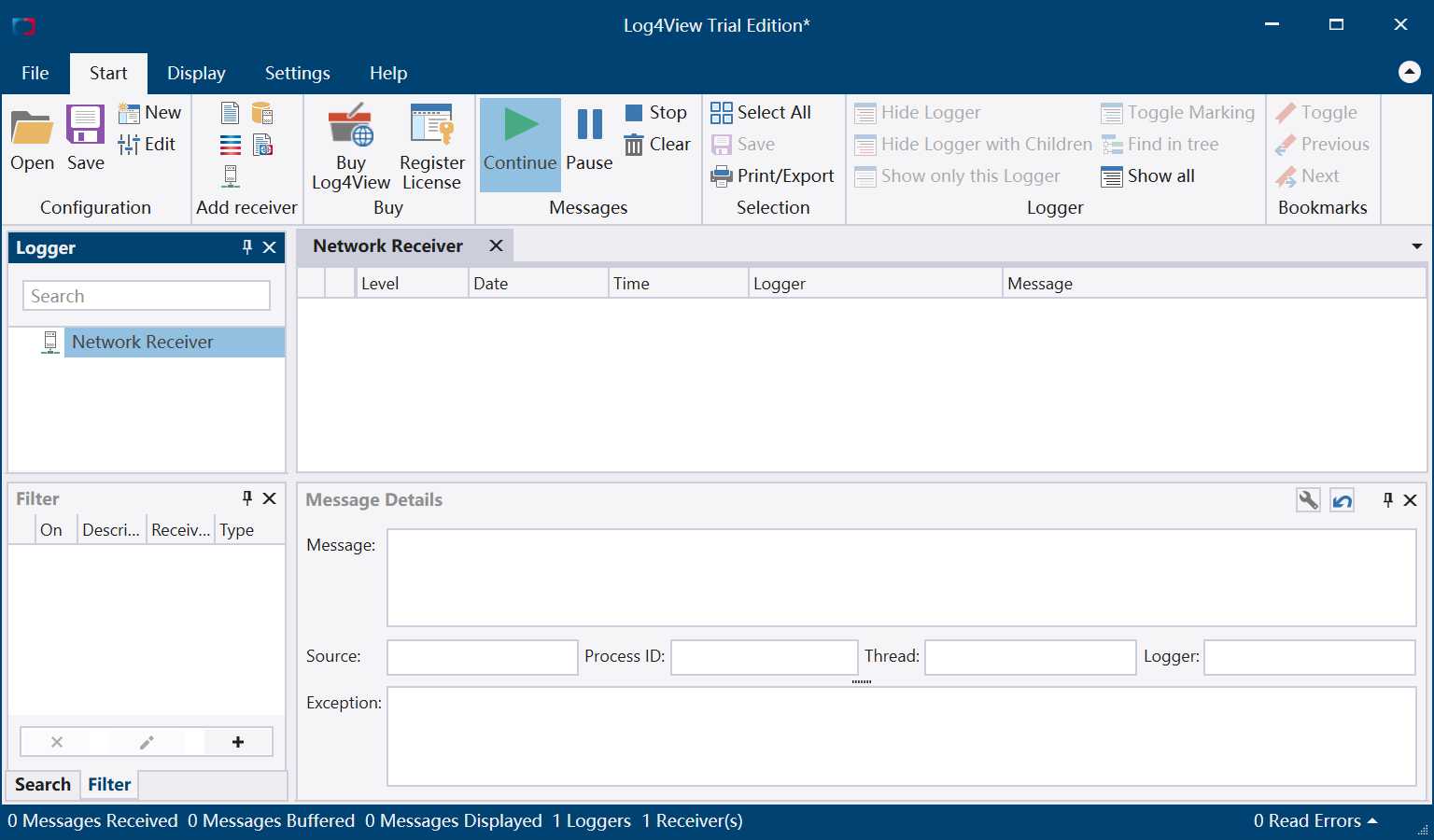Stop receiving messages
This screenshot has width=1434, height=840.
(655, 113)
